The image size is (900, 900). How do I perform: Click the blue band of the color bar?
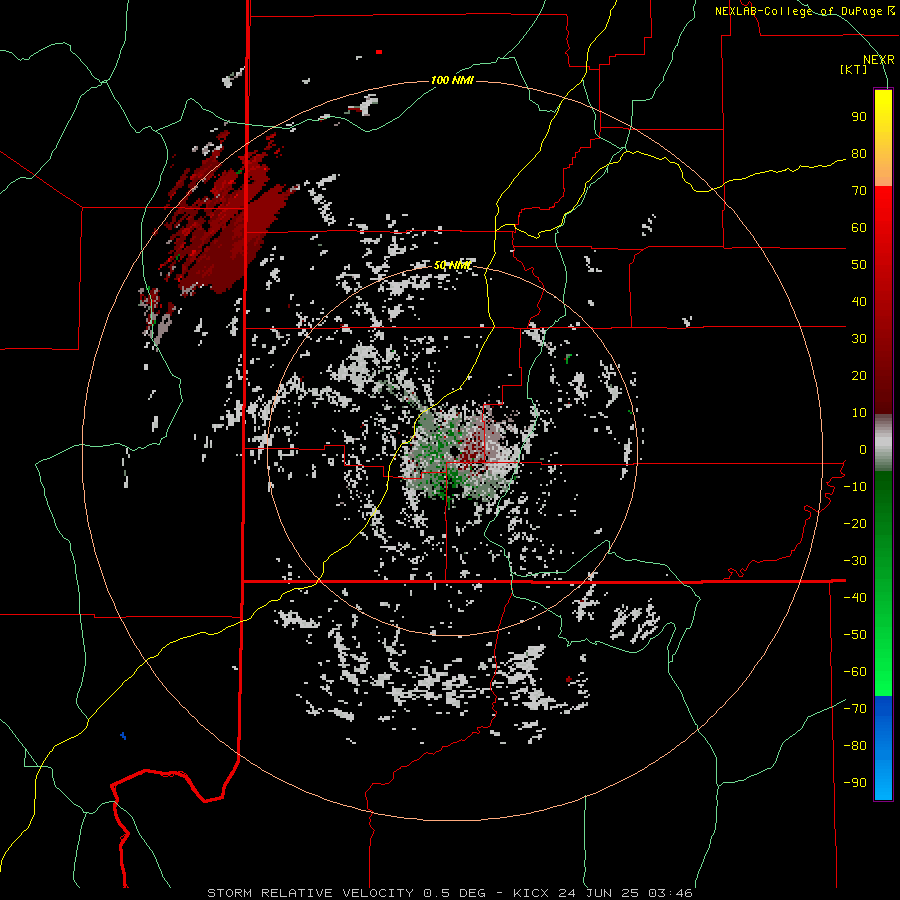(883, 747)
